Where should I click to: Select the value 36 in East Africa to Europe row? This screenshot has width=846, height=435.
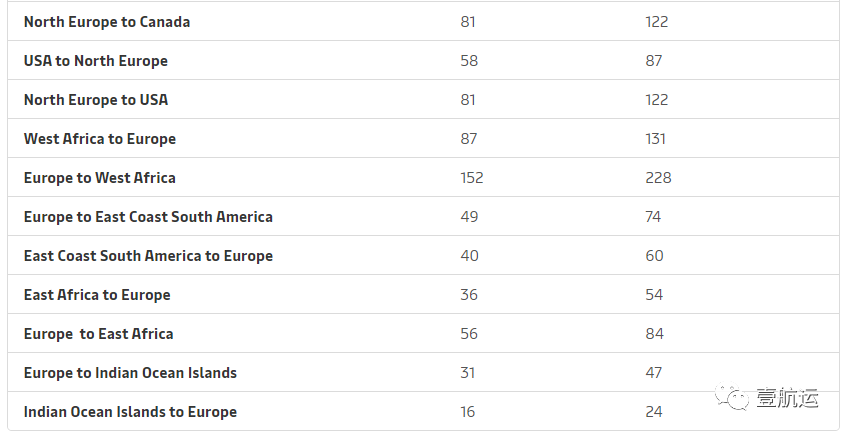point(469,295)
